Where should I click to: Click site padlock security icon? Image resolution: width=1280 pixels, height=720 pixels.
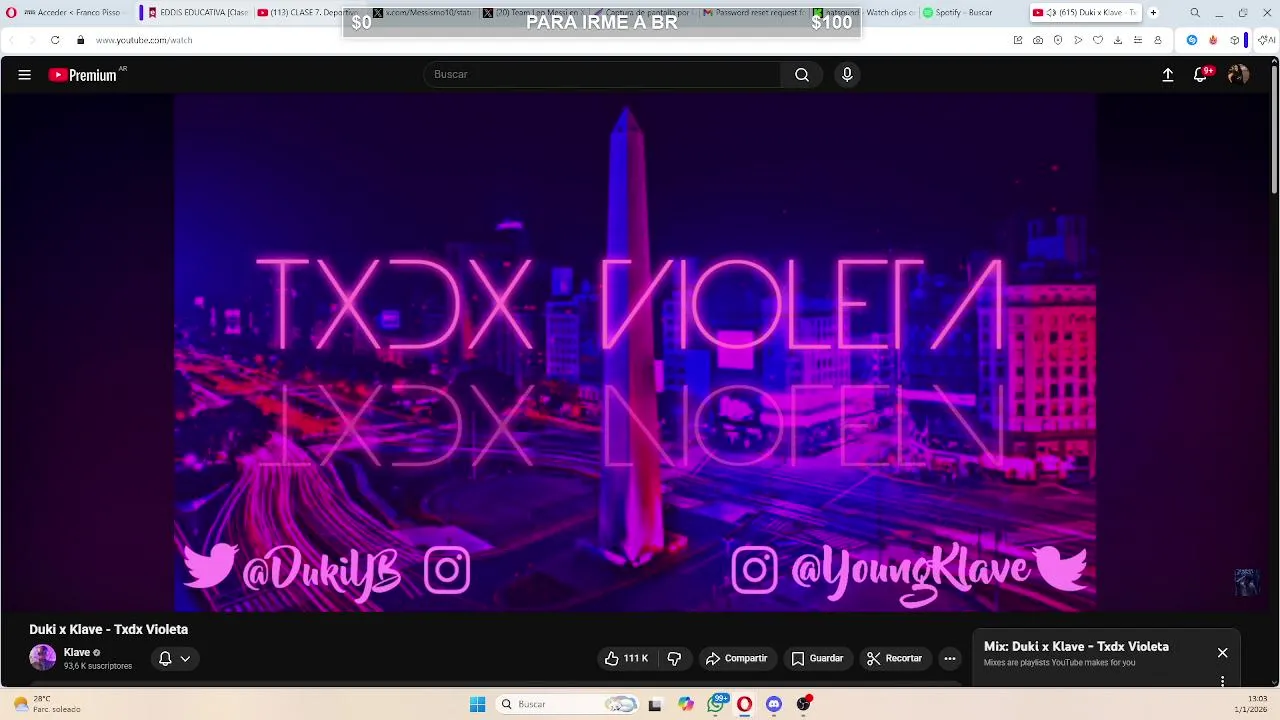(81, 40)
